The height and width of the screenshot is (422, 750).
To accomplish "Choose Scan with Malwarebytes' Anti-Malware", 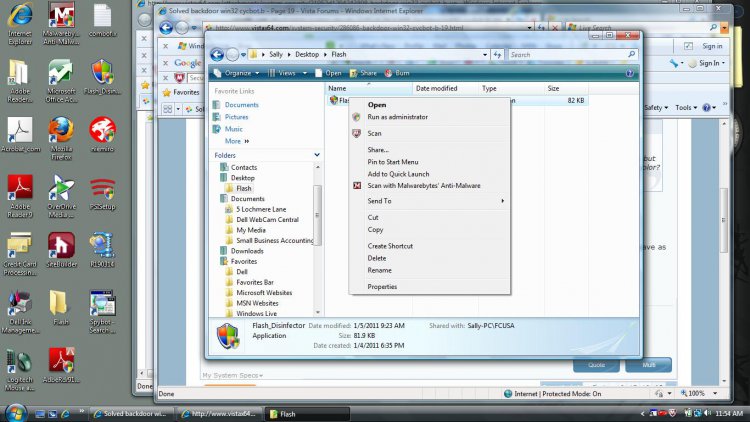I will tap(423, 185).
